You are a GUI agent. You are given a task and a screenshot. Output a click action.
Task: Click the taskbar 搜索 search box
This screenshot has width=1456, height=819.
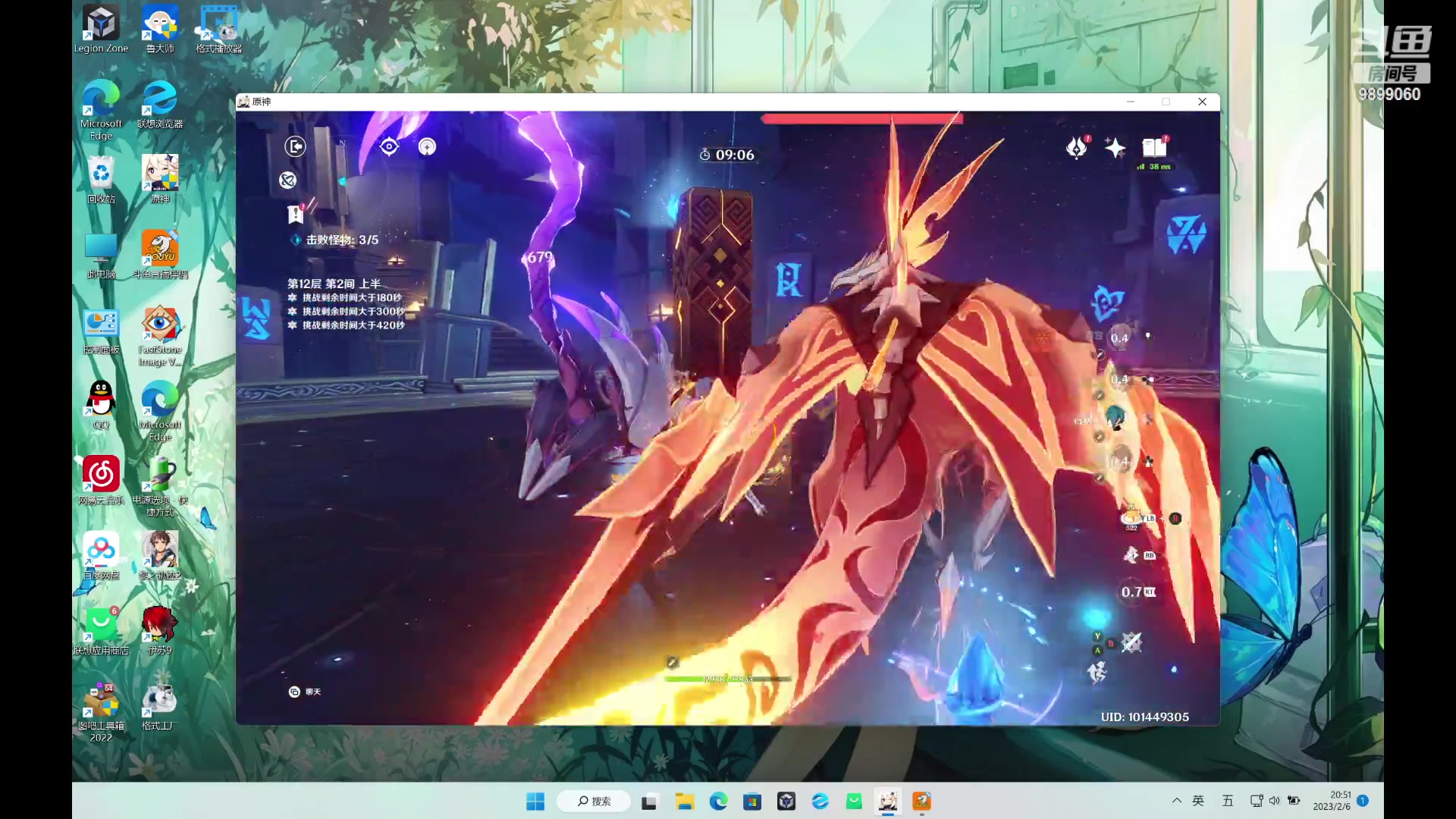pos(594,802)
